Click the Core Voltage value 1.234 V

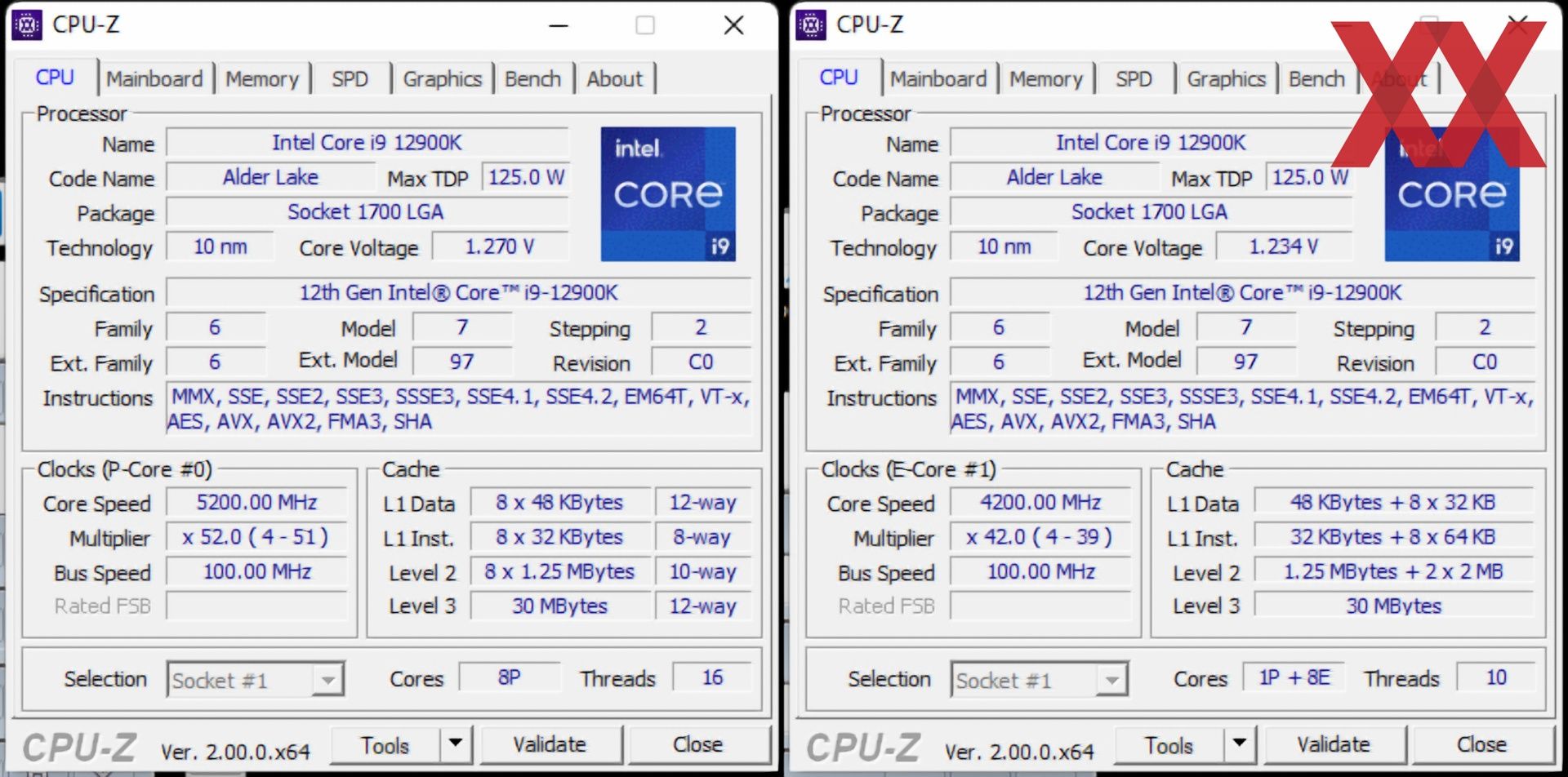[x=1284, y=246]
